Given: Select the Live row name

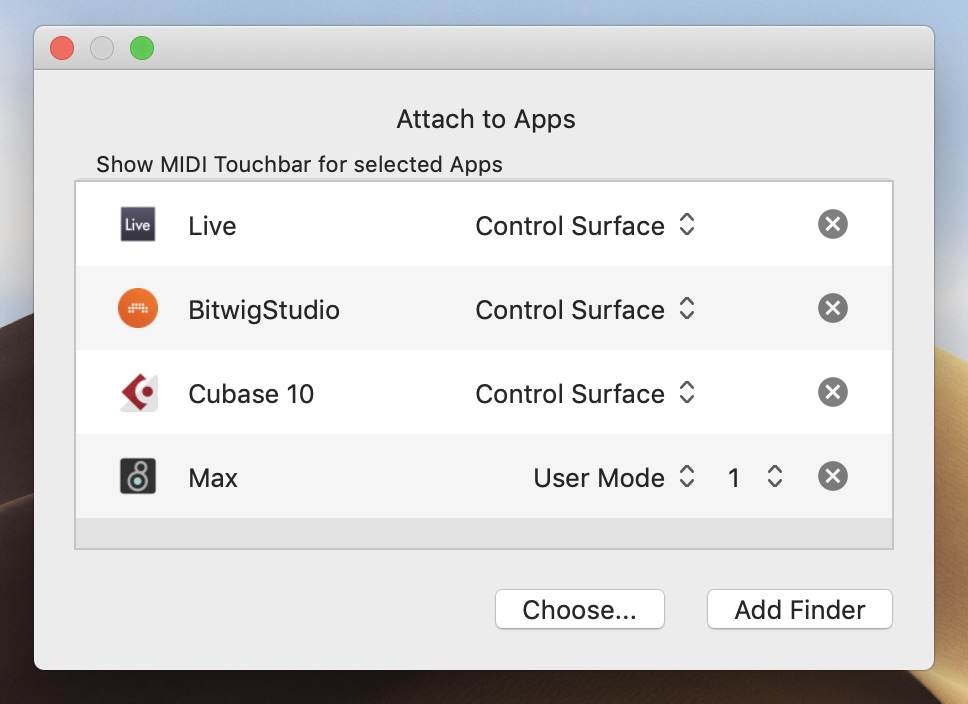Looking at the screenshot, I should pyautogui.click(x=212, y=226).
